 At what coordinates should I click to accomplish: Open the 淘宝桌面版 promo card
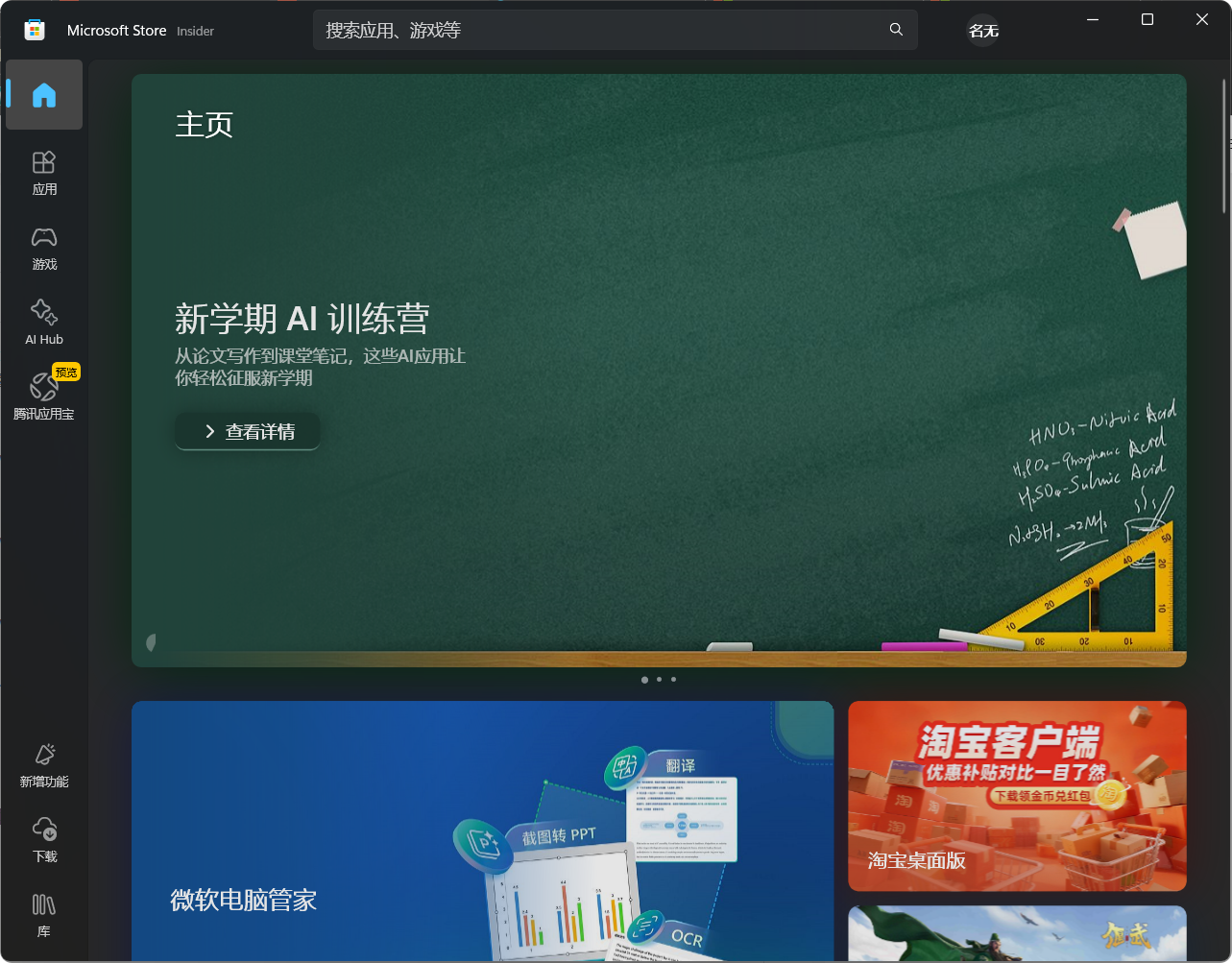[1017, 796]
